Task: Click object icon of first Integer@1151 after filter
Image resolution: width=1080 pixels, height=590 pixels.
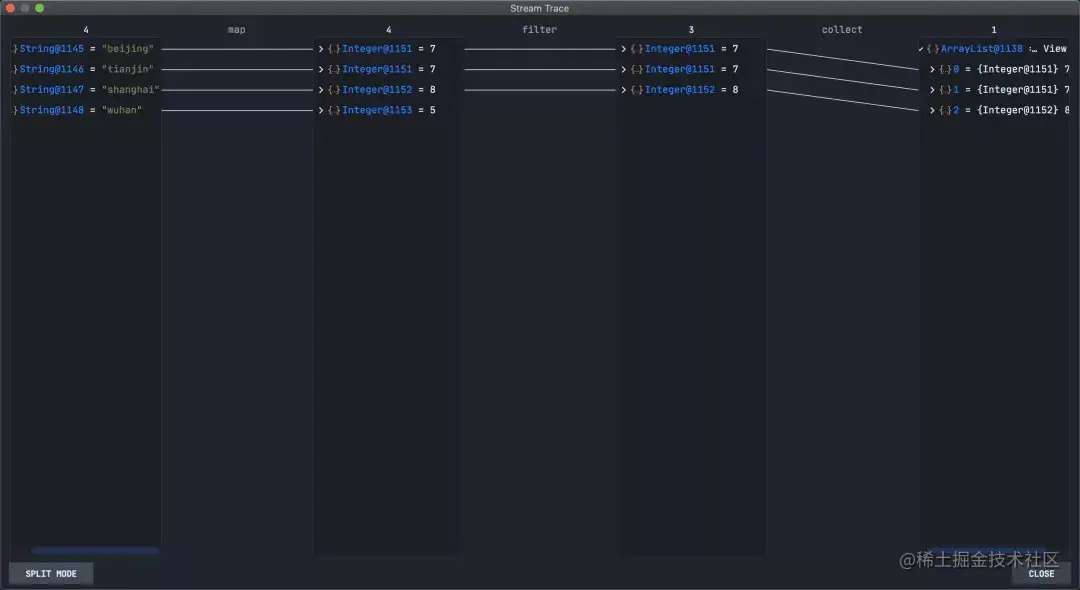Action: click(x=636, y=49)
